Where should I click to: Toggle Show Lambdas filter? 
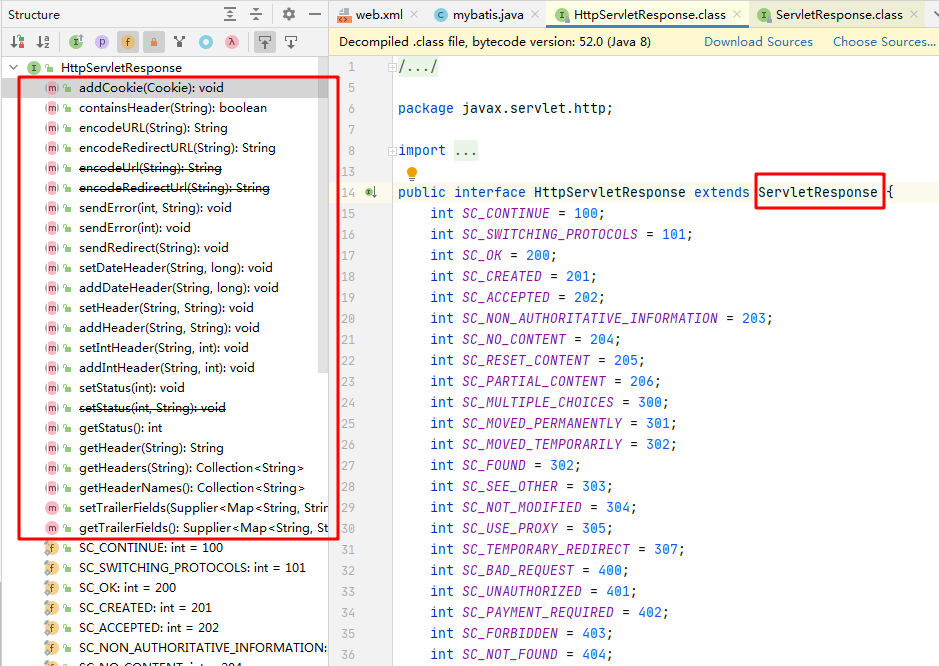click(232, 42)
